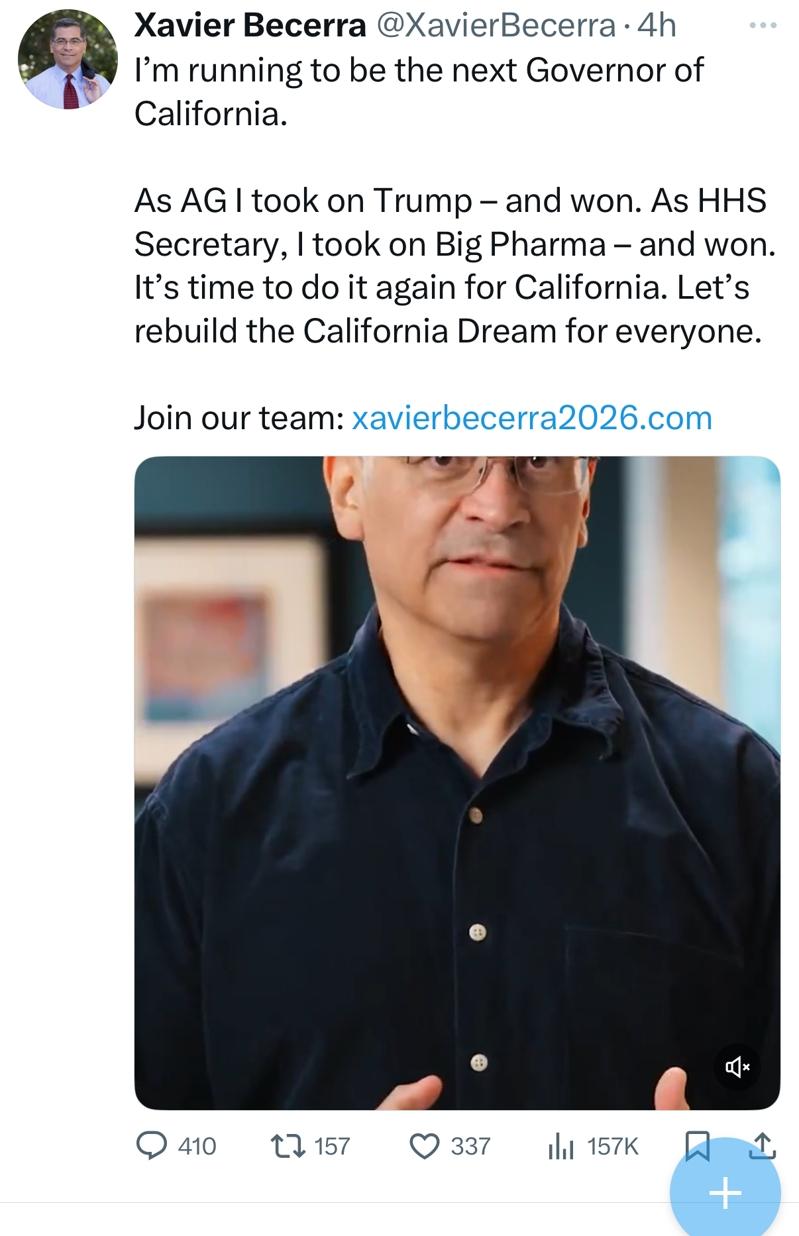The width and height of the screenshot is (799, 1236).
Task: View post analytics bar chart icon
Action: click(x=561, y=1146)
